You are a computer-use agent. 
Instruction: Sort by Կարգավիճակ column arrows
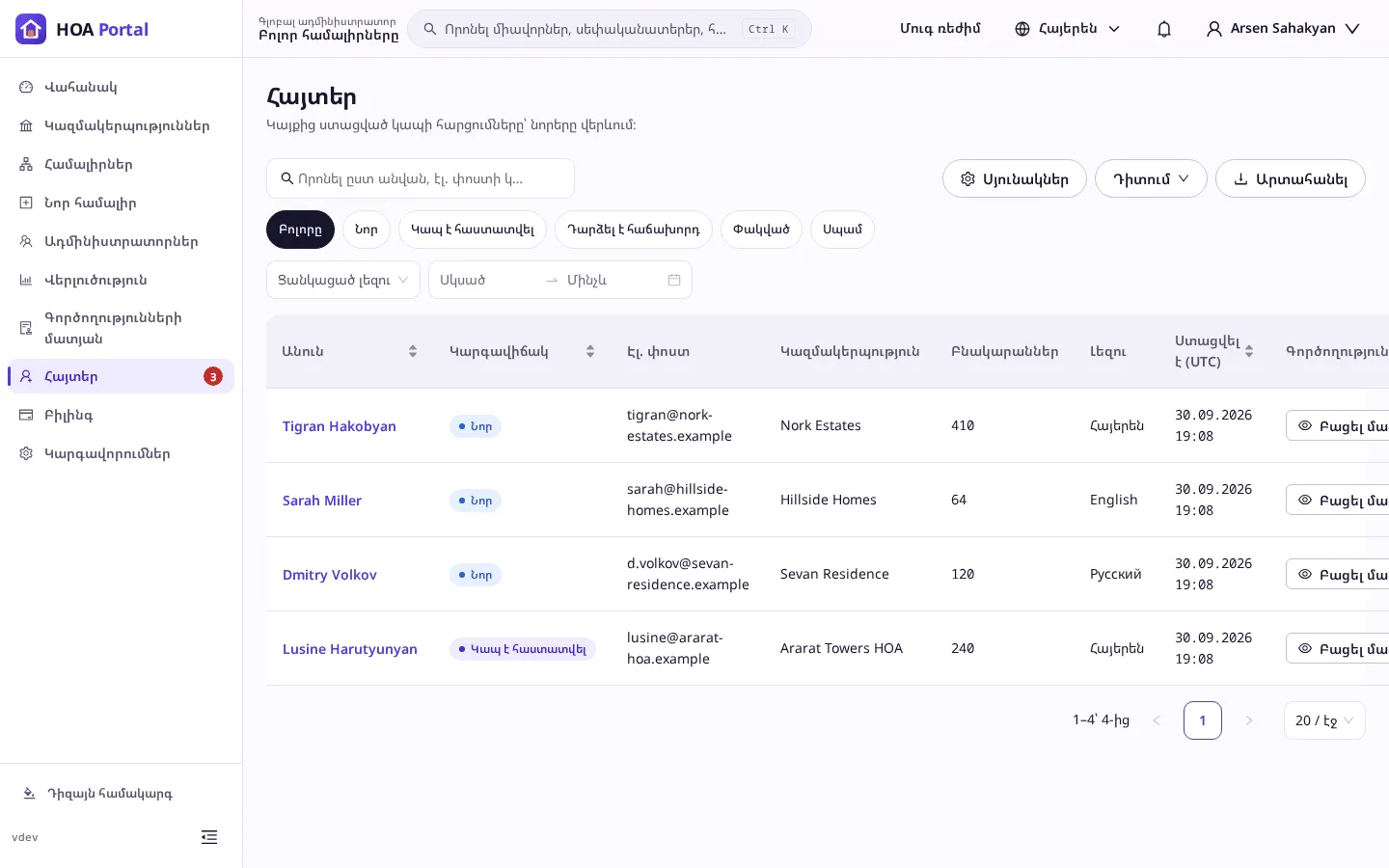[590, 351]
